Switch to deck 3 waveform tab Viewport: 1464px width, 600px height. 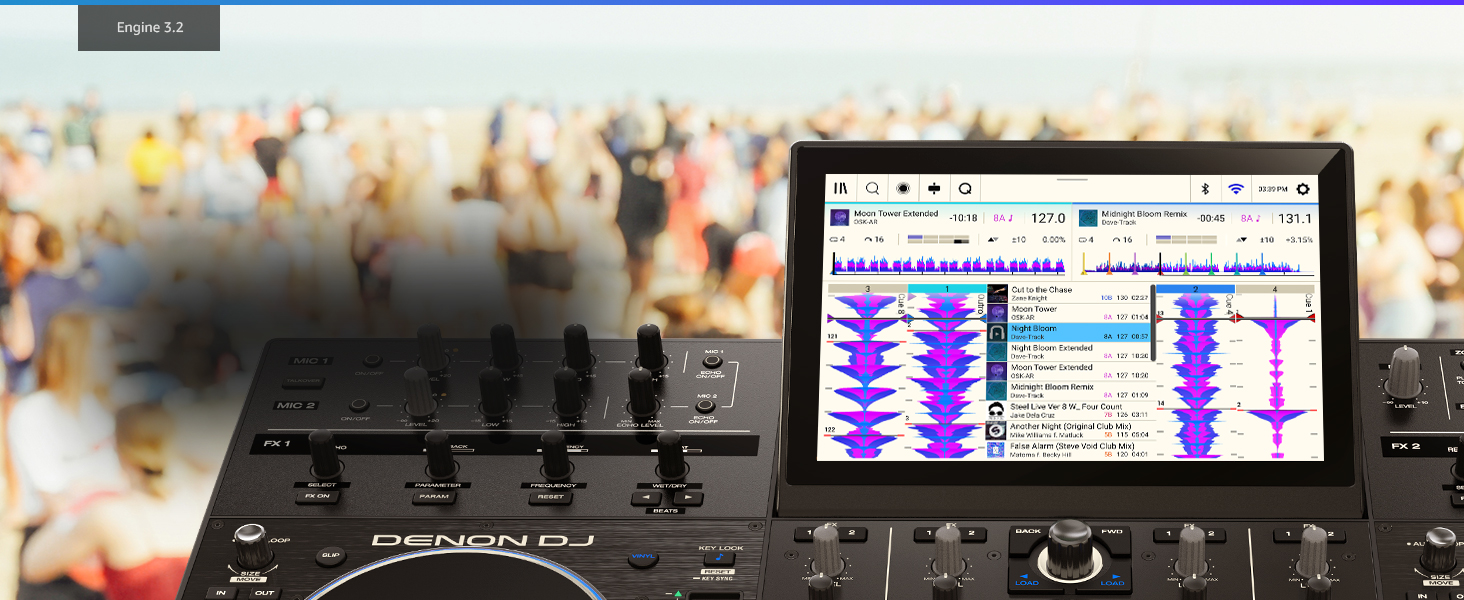pyautogui.click(x=868, y=289)
